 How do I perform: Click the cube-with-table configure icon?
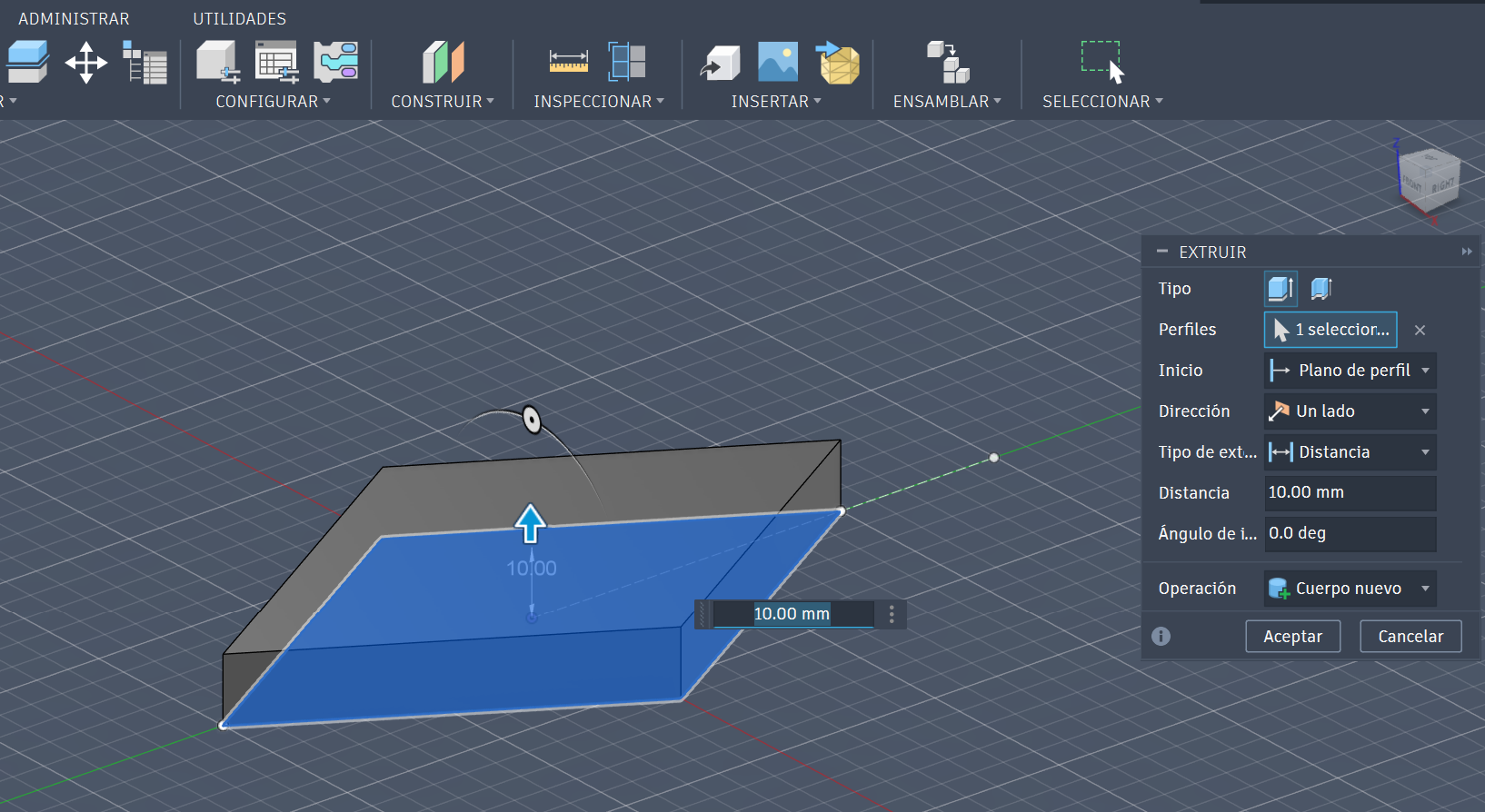[x=218, y=63]
